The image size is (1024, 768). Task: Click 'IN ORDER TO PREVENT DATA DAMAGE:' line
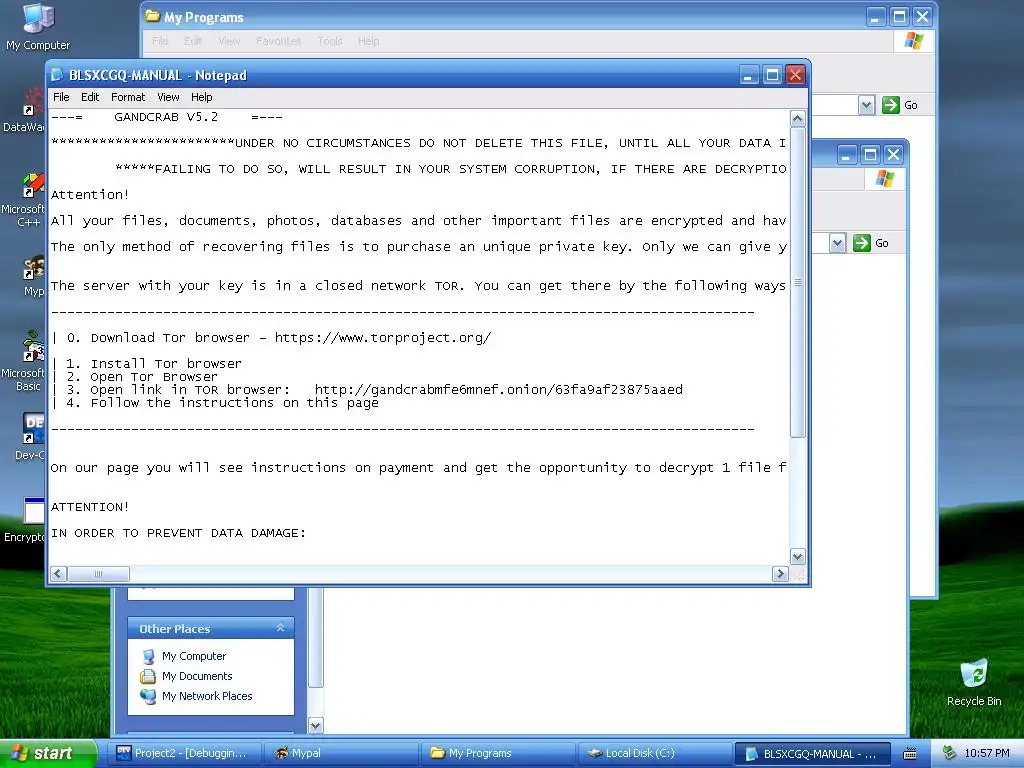178,533
